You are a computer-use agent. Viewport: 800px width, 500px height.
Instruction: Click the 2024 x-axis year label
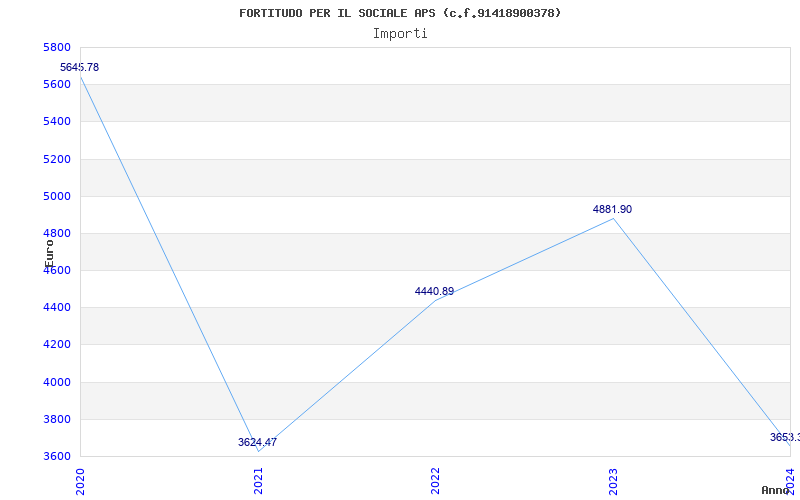coord(790,480)
